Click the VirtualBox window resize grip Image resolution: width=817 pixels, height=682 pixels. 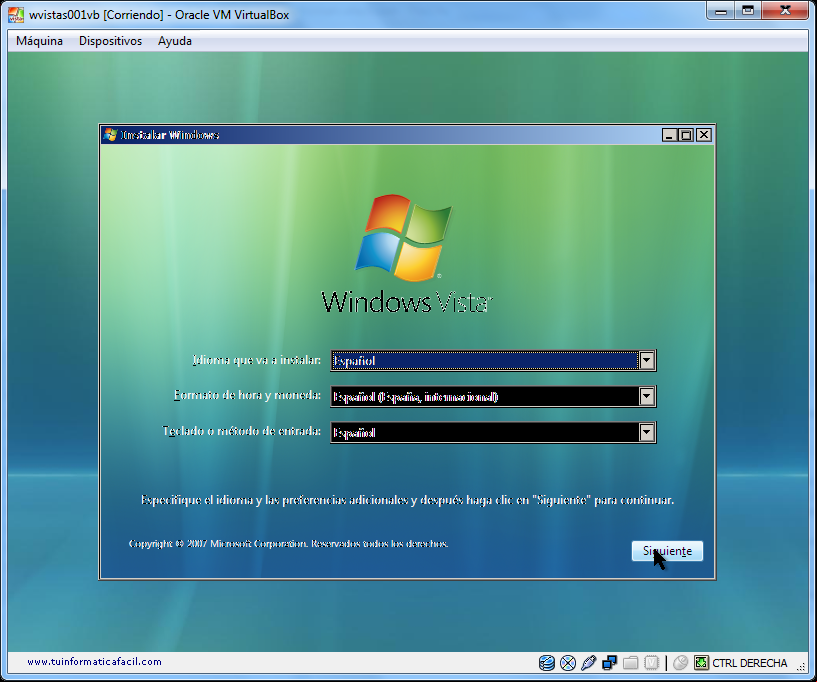(x=800, y=667)
